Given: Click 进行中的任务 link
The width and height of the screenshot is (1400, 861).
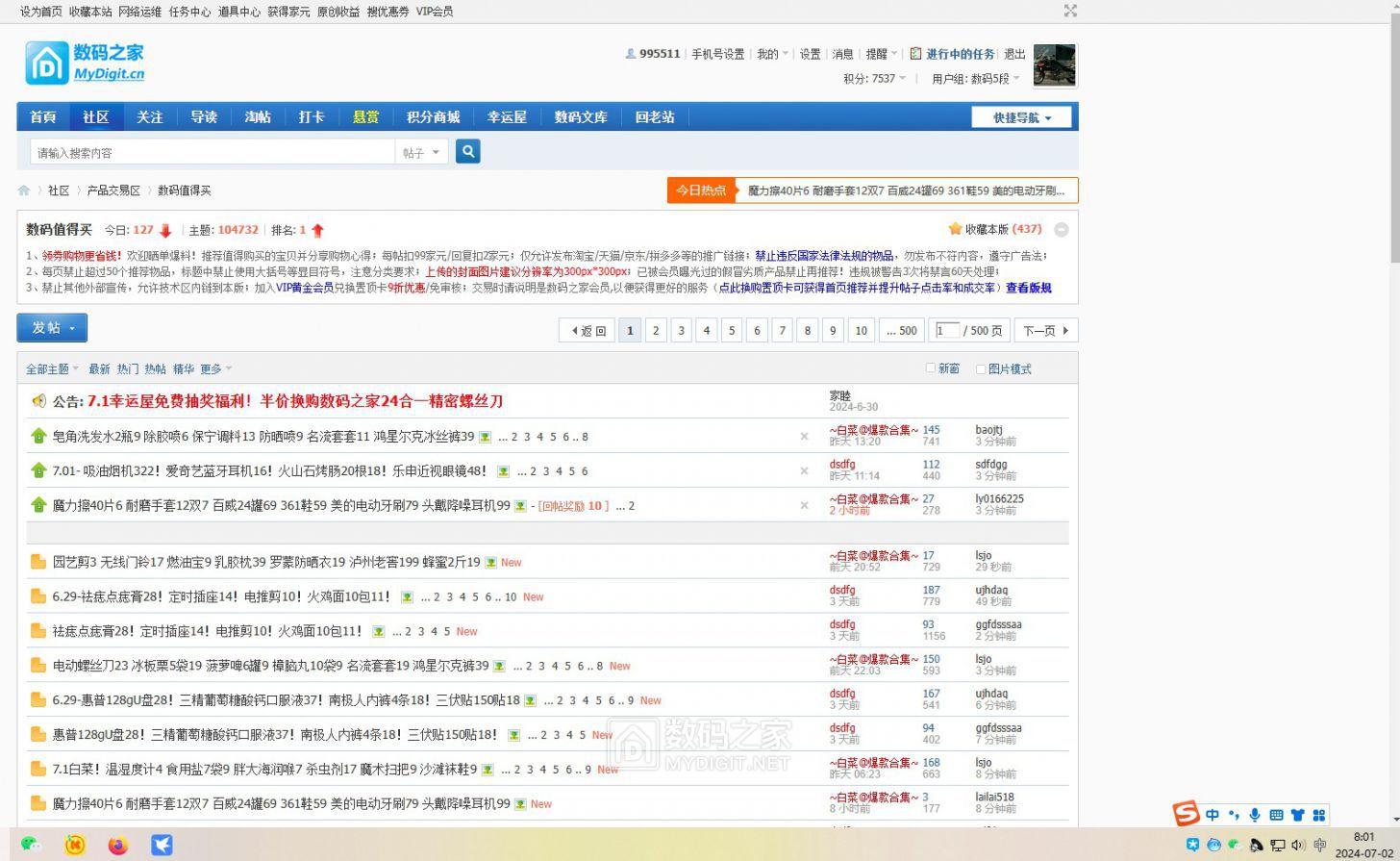Looking at the screenshot, I should click(960, 54).
